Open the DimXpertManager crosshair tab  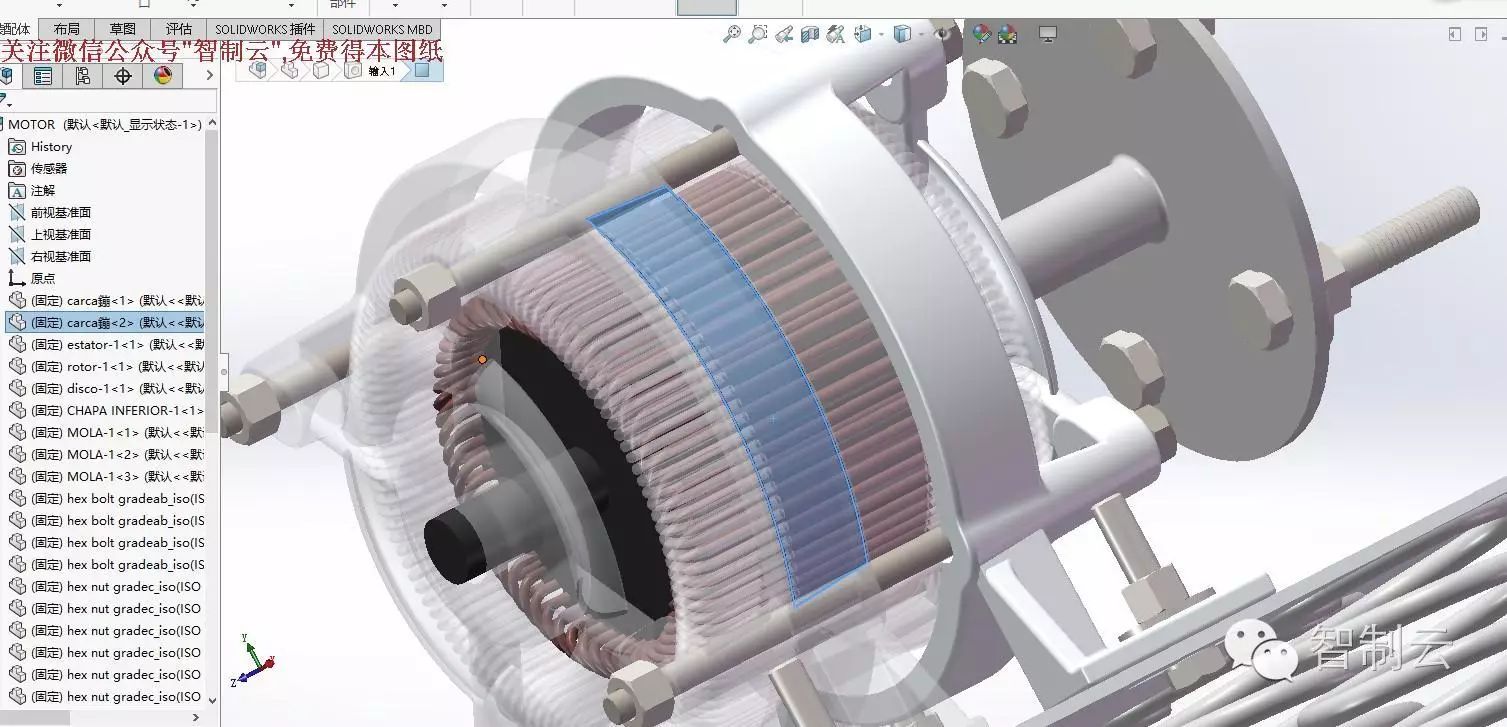(123, 76)
